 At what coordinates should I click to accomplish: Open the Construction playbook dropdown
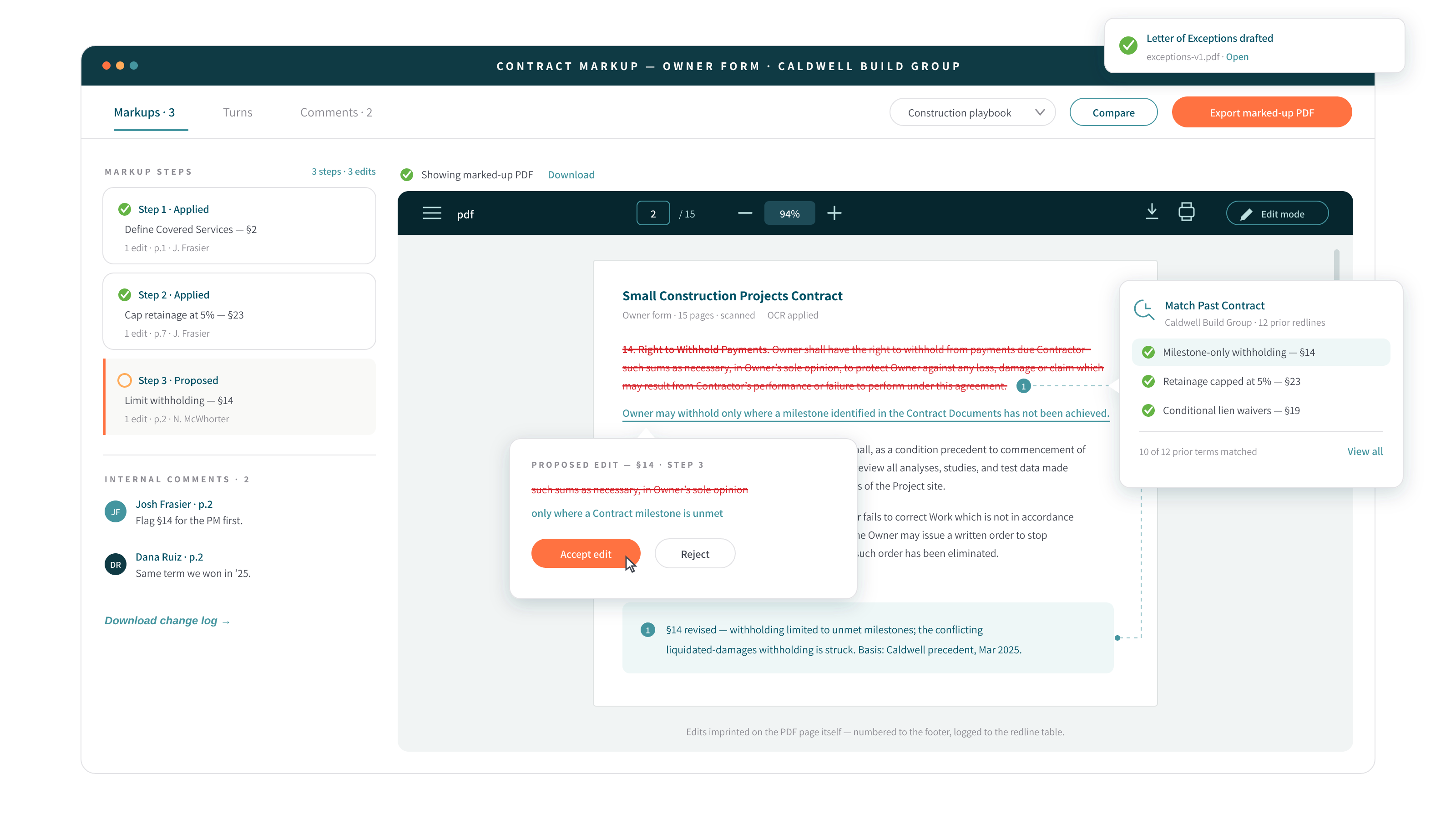coord(972,112)
